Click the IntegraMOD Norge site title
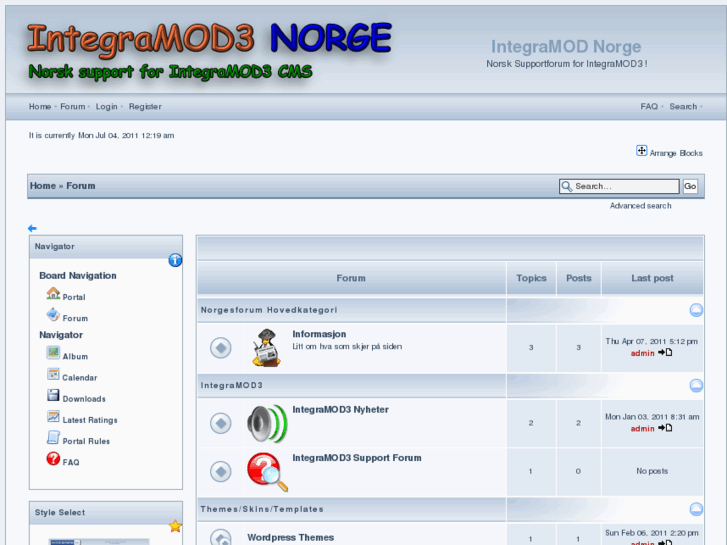 (x=566, y=47)
